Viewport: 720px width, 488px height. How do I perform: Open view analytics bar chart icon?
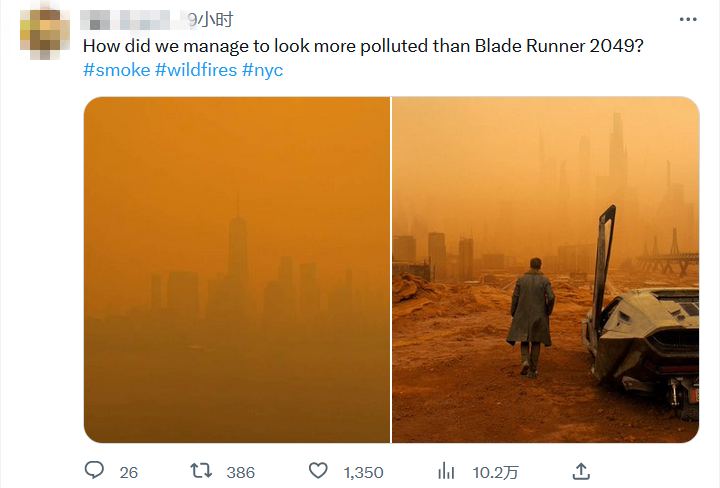point(448,471)
